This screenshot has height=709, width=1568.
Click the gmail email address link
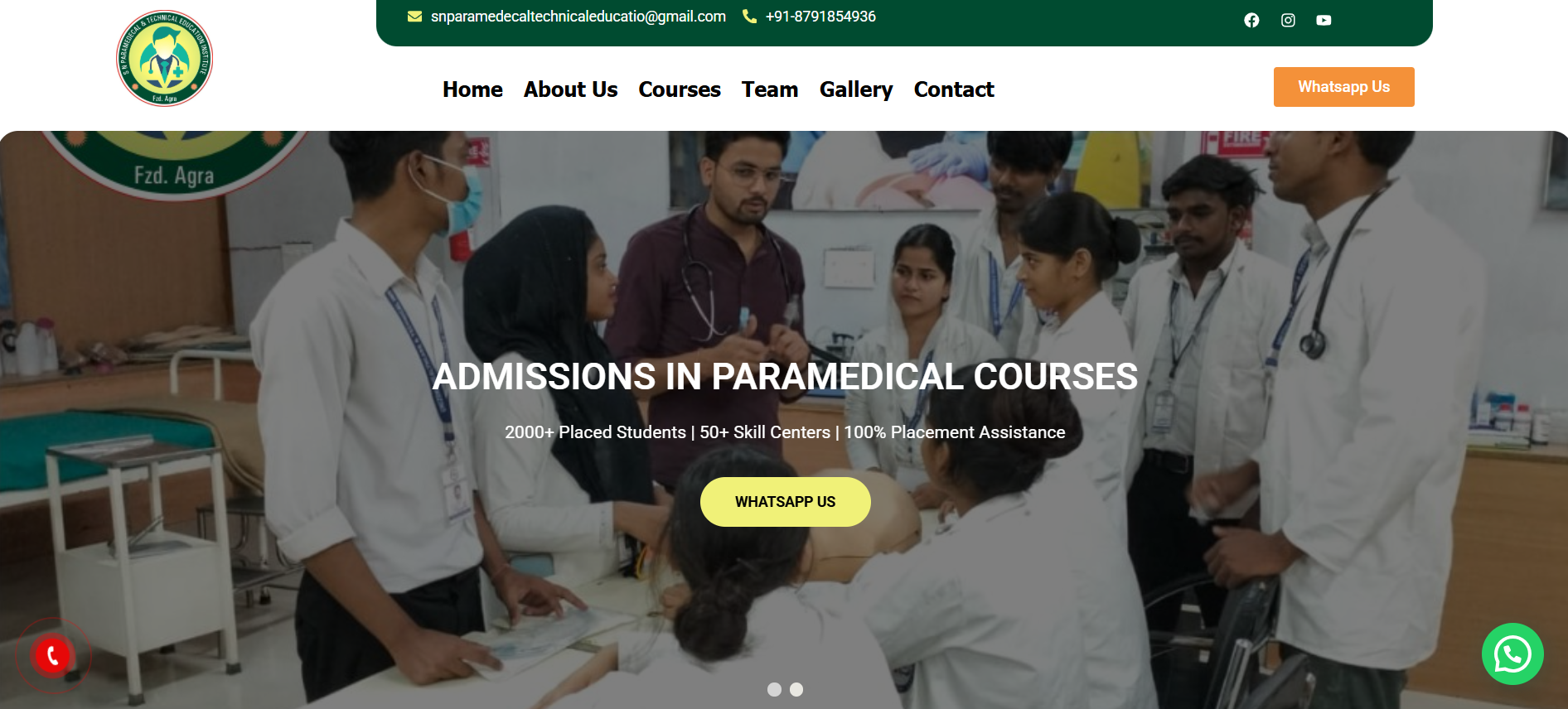pyautogui.click(x=578, y=17)
